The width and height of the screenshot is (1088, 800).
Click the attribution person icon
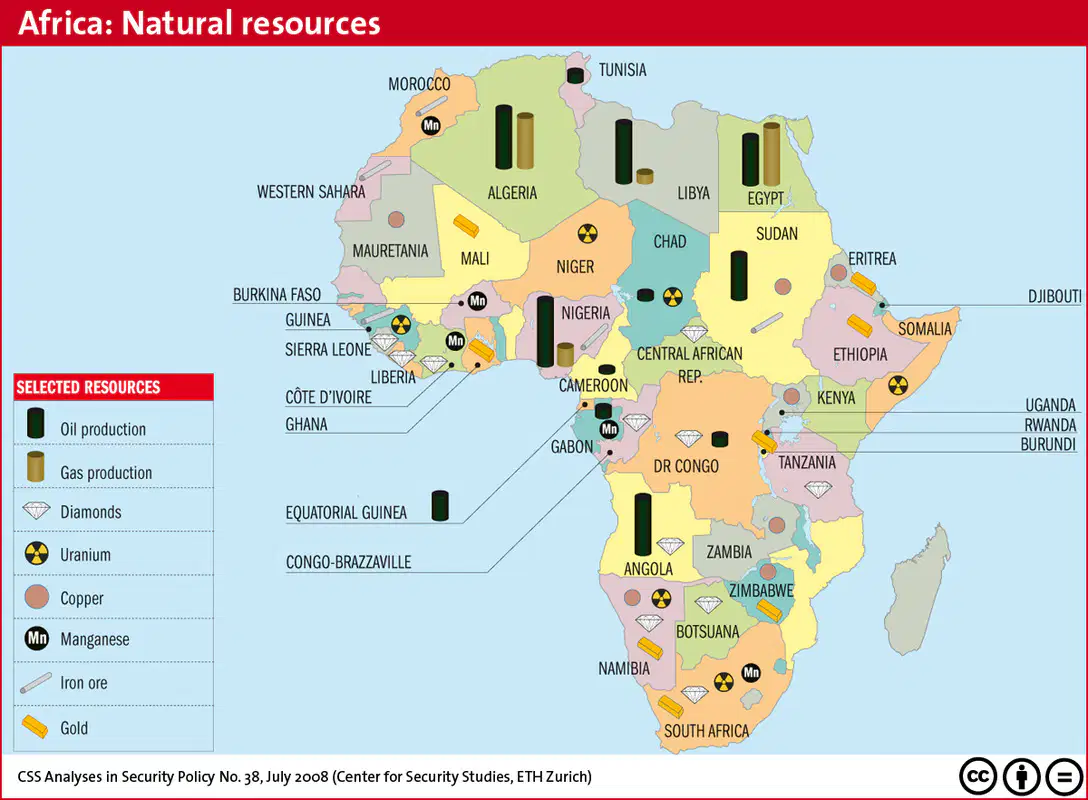1021,776
